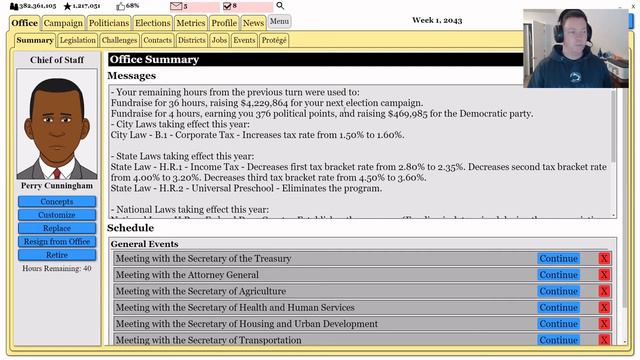Switch to the Office main tab

tap(24, 23)
